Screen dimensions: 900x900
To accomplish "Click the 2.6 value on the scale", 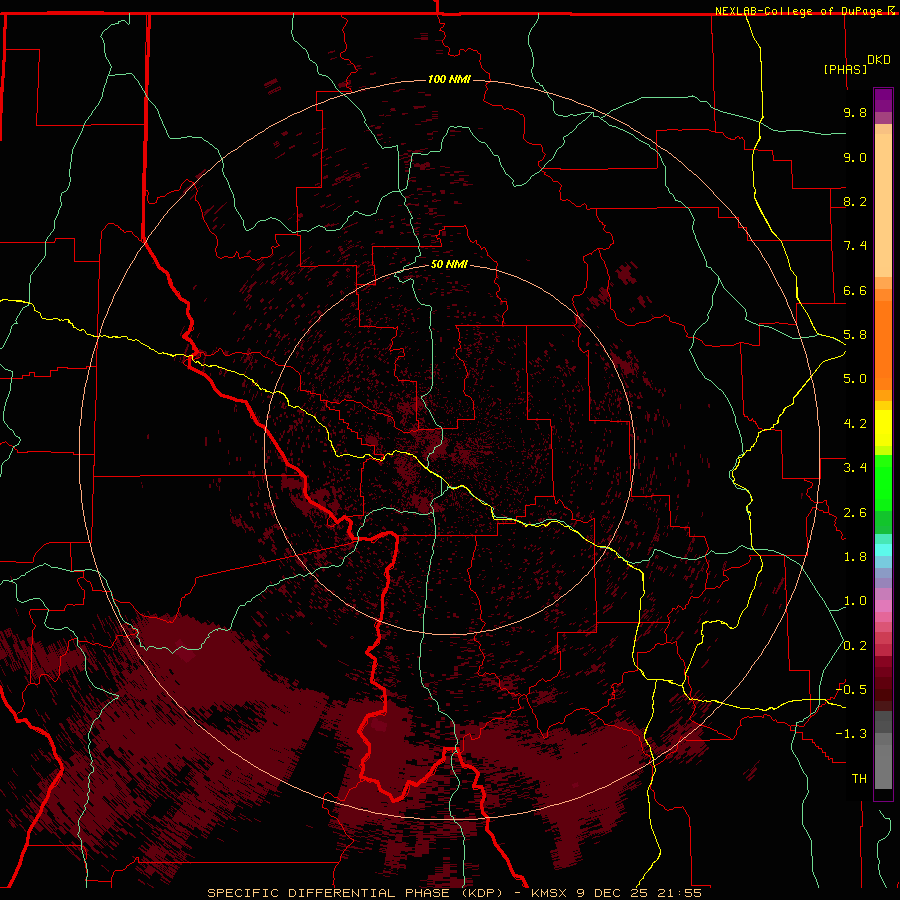I will pyautogui.click(x=855, y=513).
